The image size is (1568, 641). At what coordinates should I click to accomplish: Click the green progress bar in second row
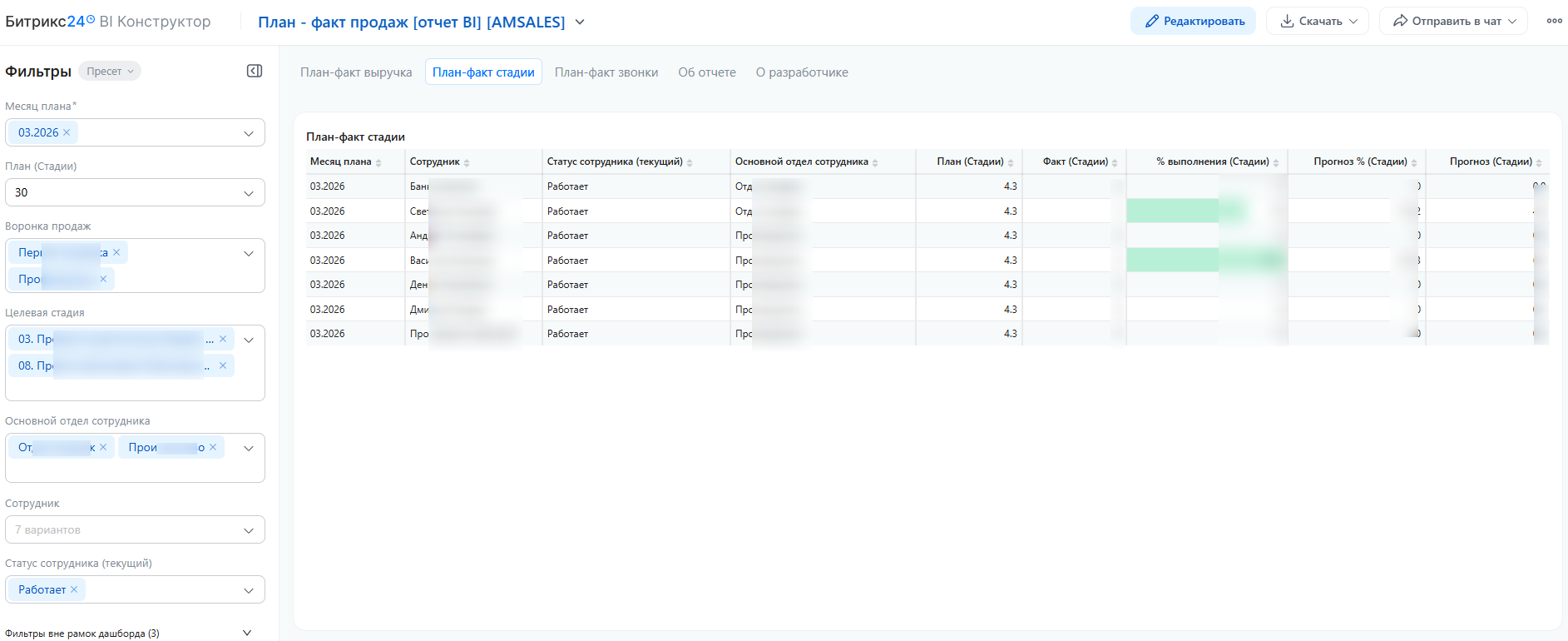(1173, 211)
